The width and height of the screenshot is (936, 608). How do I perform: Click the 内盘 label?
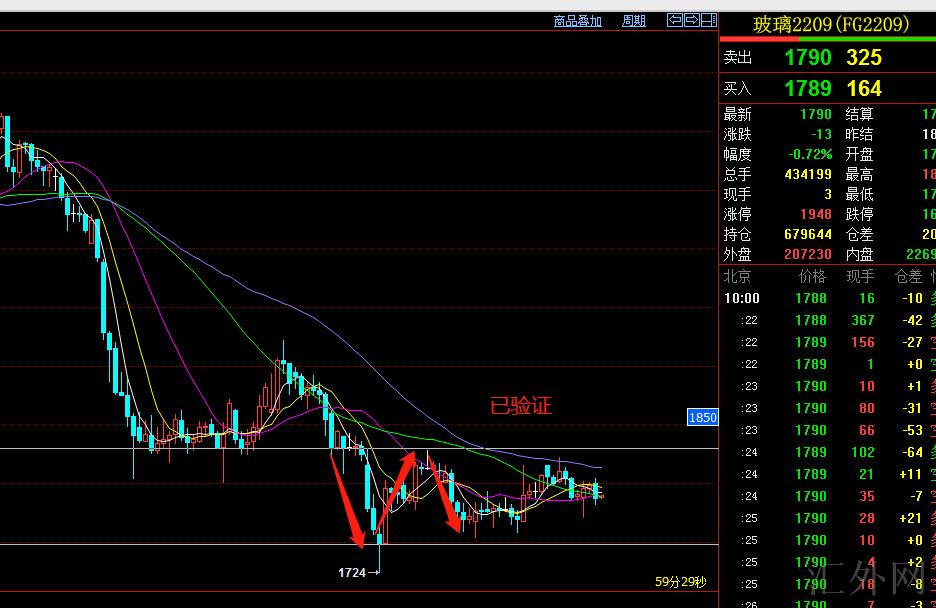[x=859, y=254]
